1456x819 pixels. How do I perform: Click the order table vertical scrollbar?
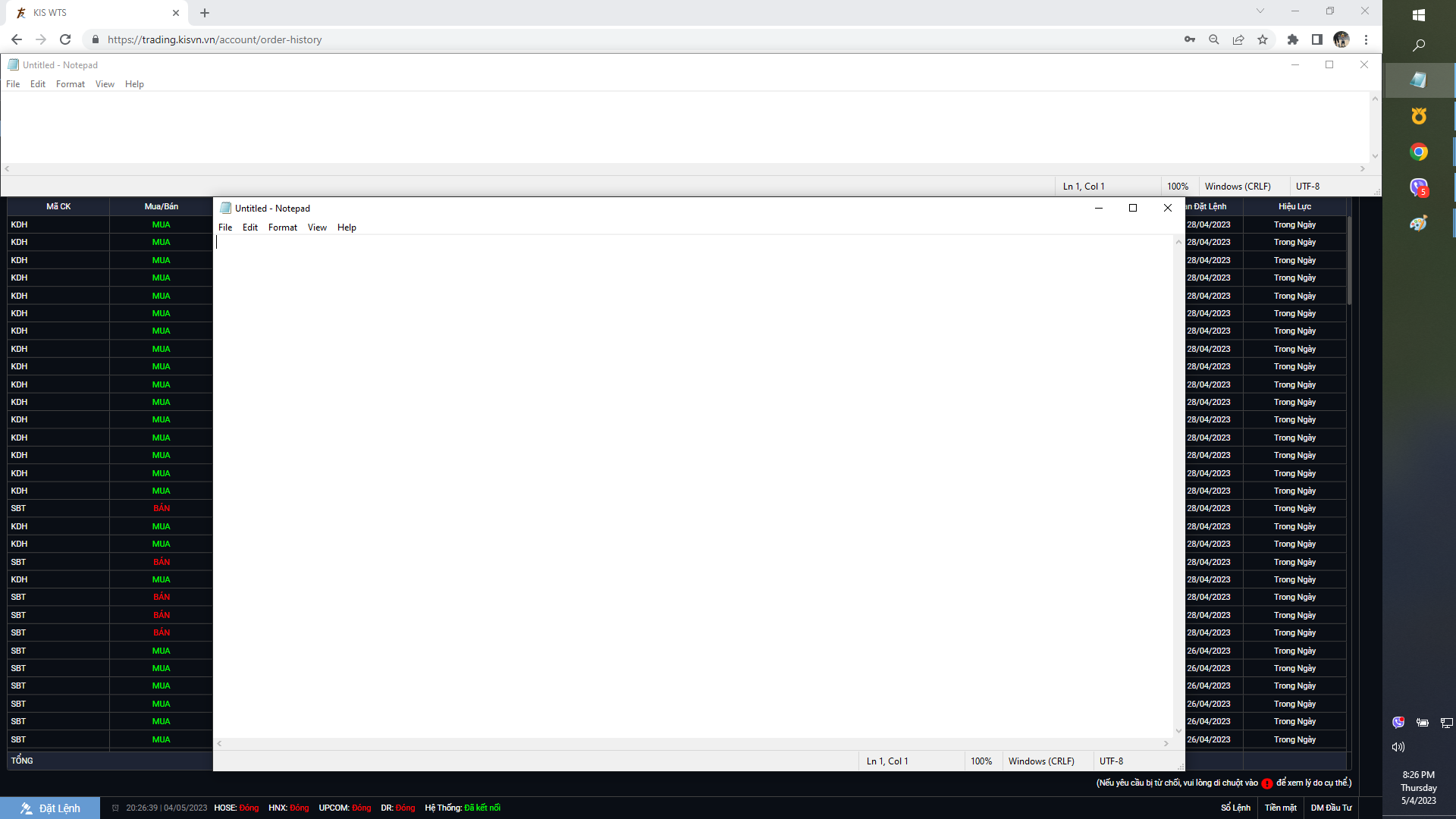pos(1349,262)
